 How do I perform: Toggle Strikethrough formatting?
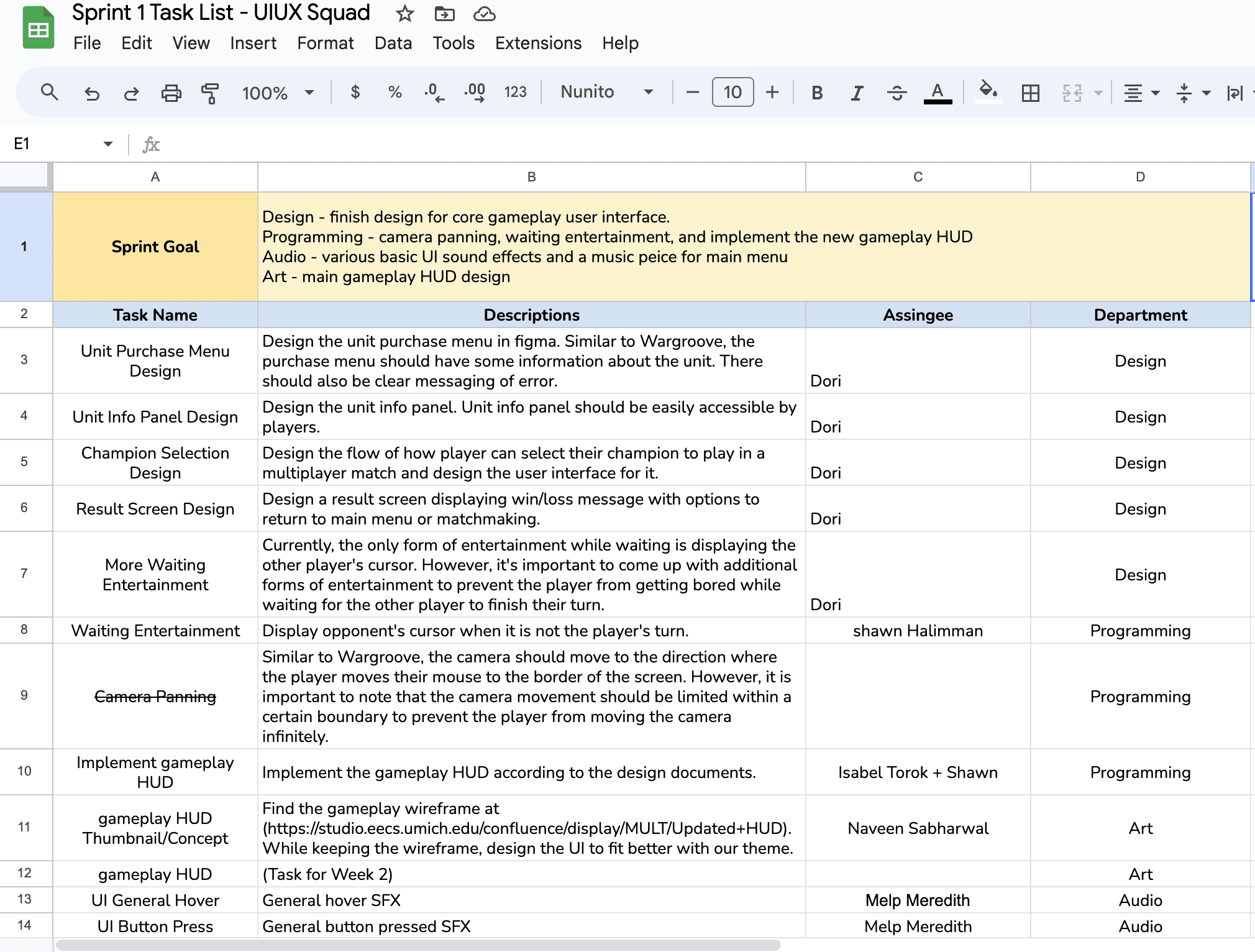point(897,93)
